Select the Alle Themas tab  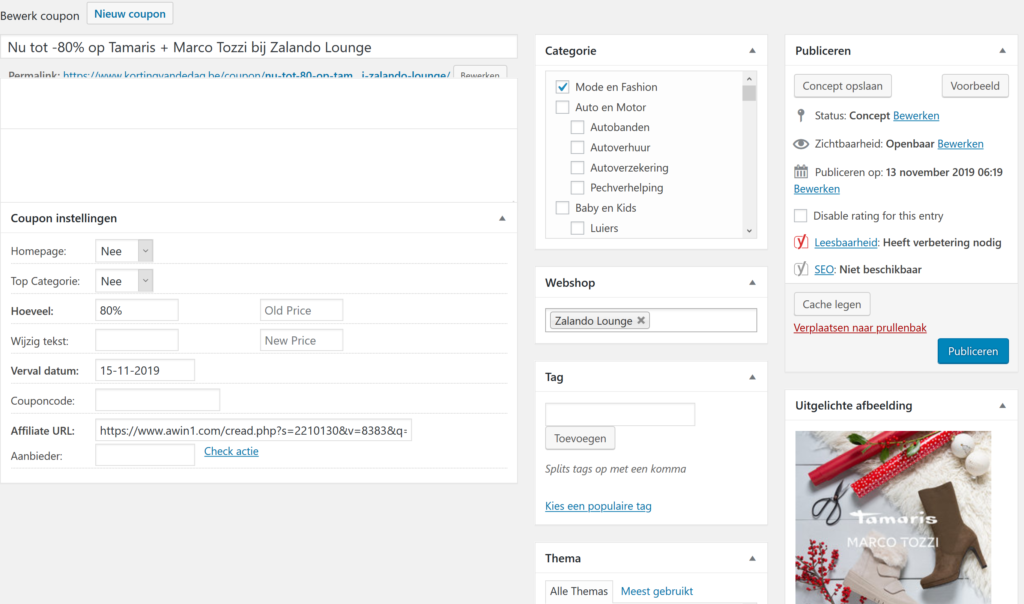579,591
